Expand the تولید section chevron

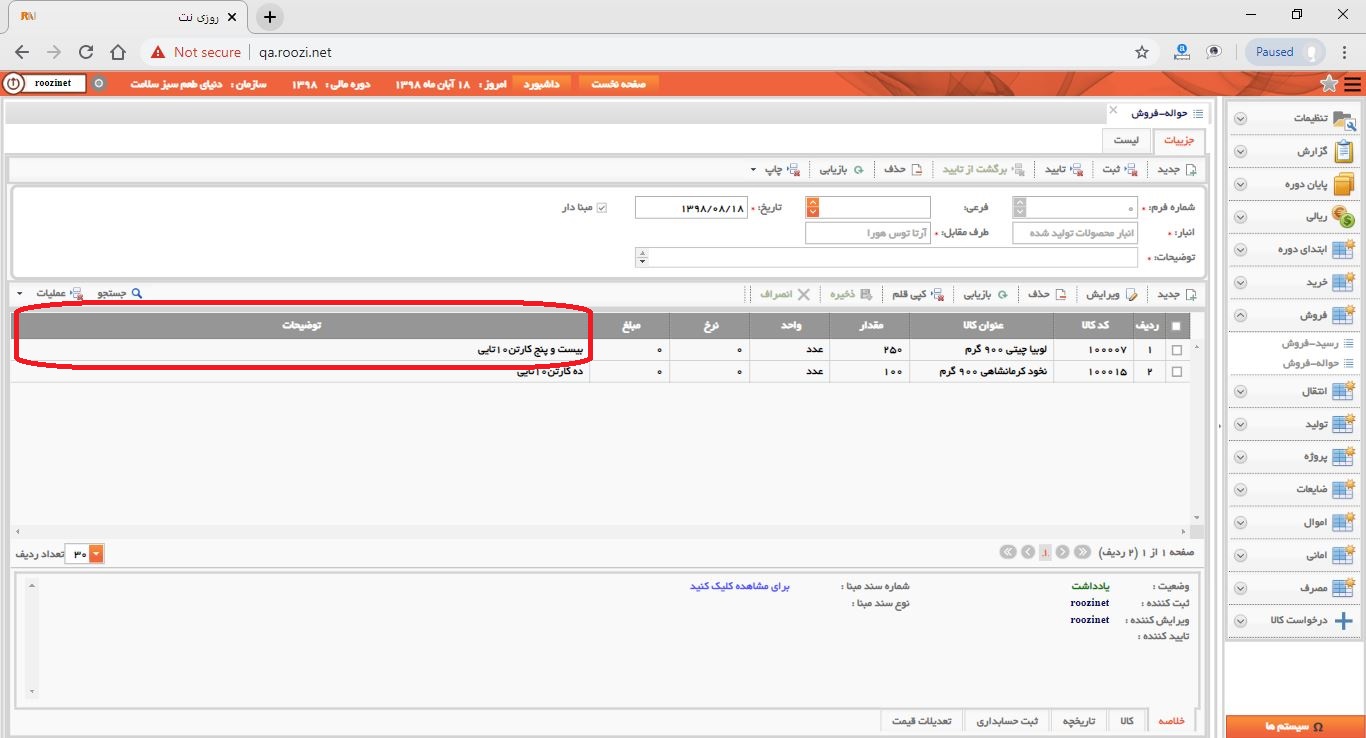point(1240,424)
